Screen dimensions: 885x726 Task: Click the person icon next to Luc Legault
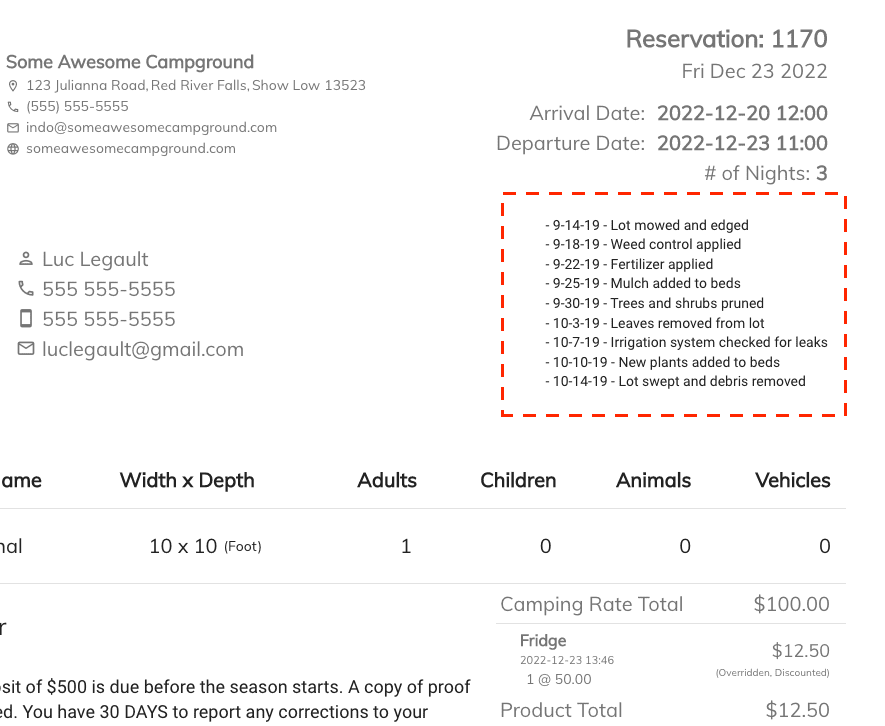[26, 259]
